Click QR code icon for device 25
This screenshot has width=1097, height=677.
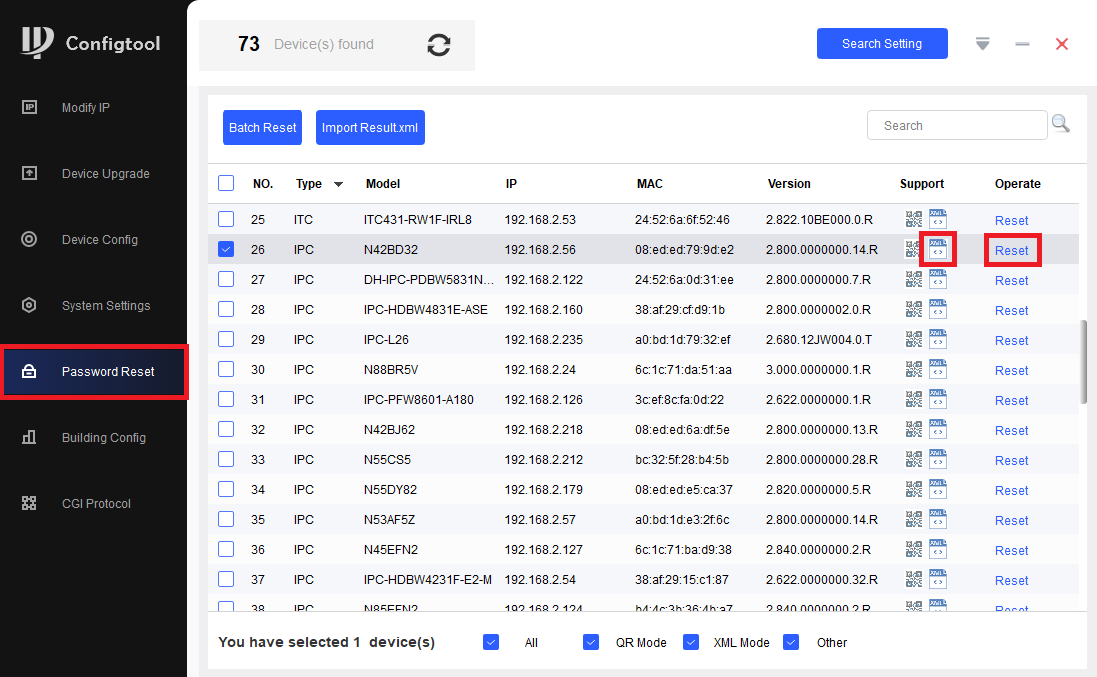coord(913,220)
